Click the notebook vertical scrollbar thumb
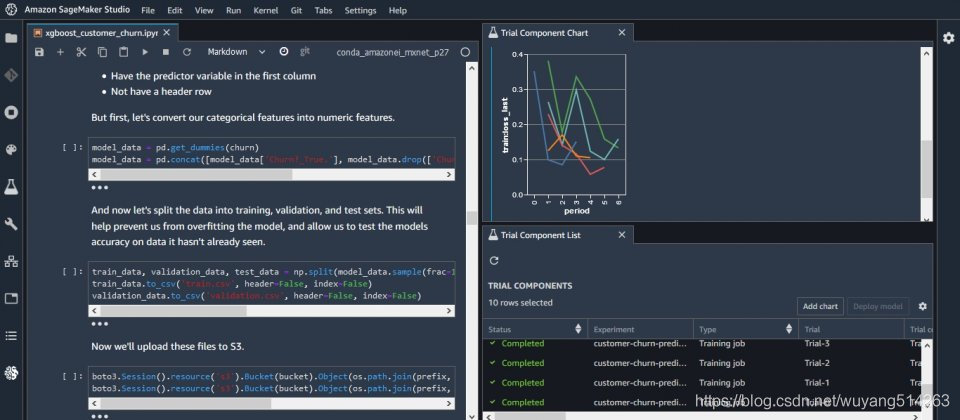 pos(471,217)
